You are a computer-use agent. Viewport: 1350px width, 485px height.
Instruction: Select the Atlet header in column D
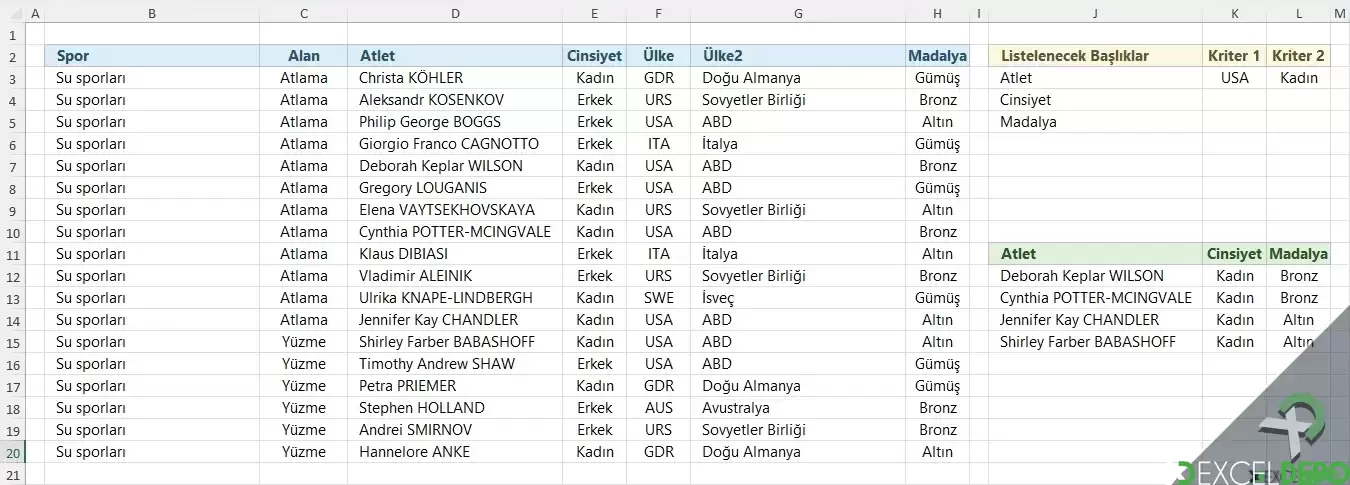[x=455, y=56]
